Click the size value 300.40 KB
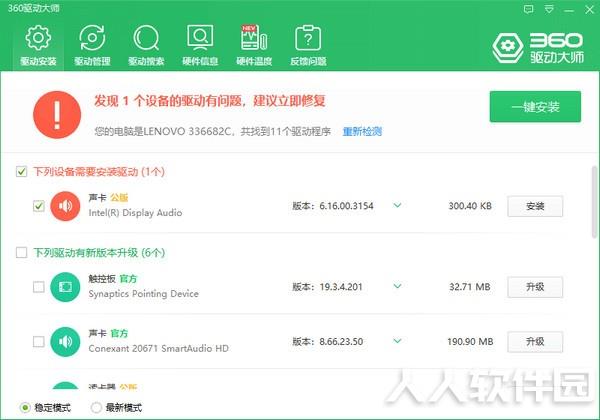 tap(470, 206)
